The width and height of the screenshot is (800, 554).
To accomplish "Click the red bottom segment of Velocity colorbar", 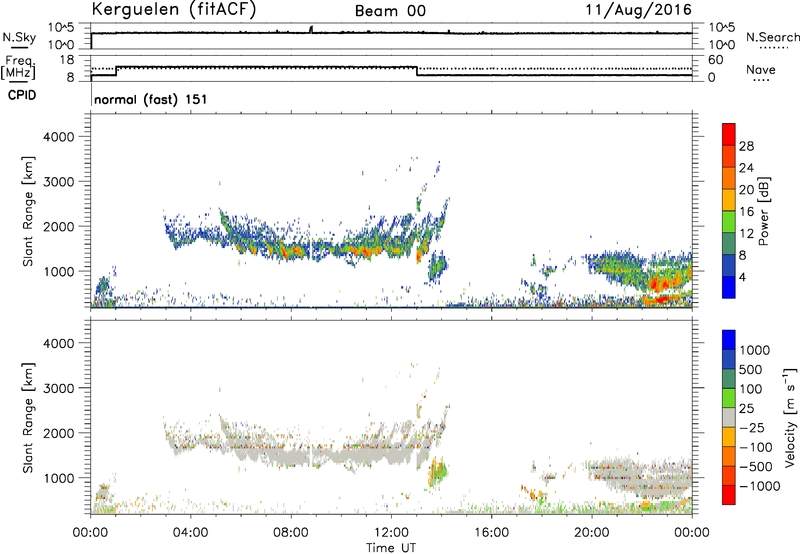I will (x=729, y=495).
